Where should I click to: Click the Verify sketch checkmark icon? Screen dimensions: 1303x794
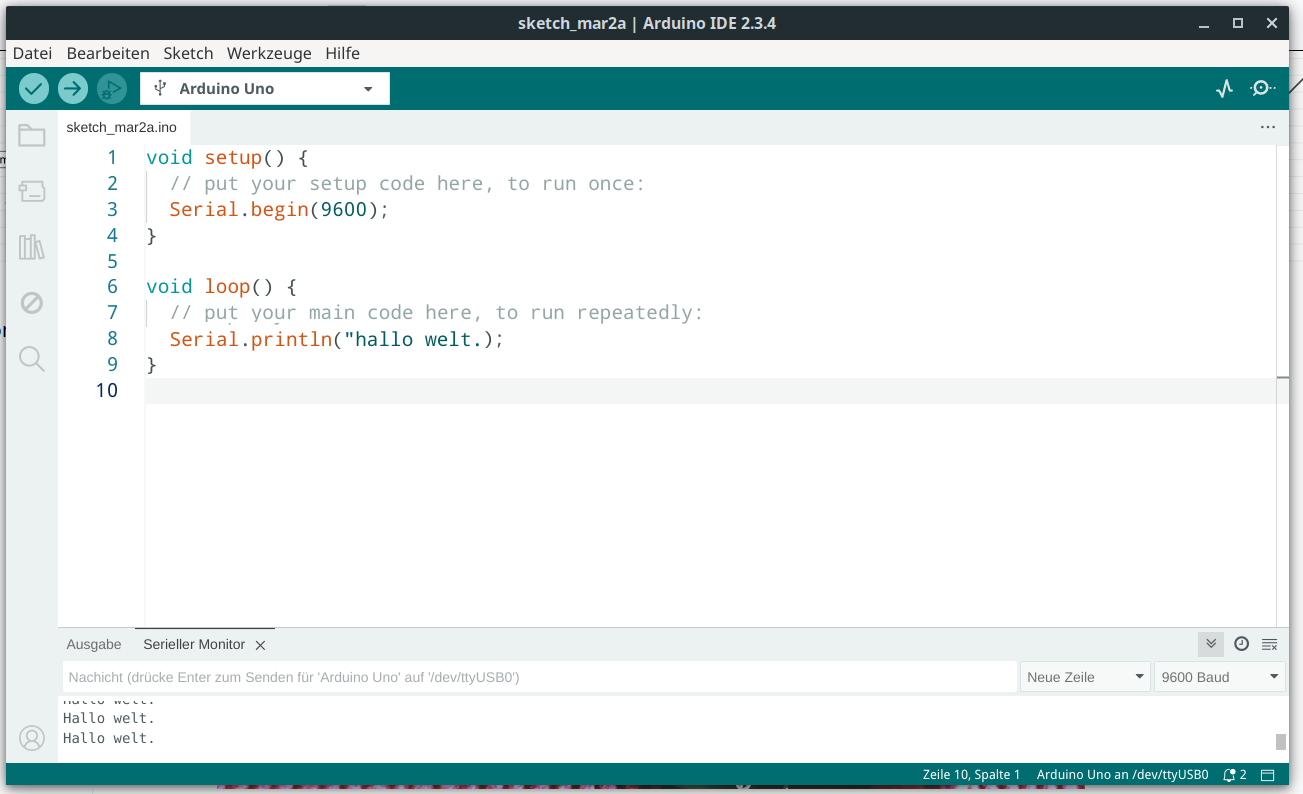pyautogui.click(x=33, y=88)
